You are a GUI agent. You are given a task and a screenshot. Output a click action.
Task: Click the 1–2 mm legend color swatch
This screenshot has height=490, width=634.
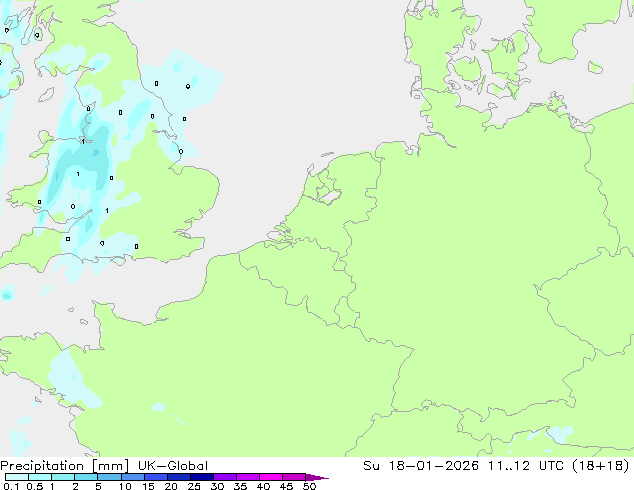point(63,477)
